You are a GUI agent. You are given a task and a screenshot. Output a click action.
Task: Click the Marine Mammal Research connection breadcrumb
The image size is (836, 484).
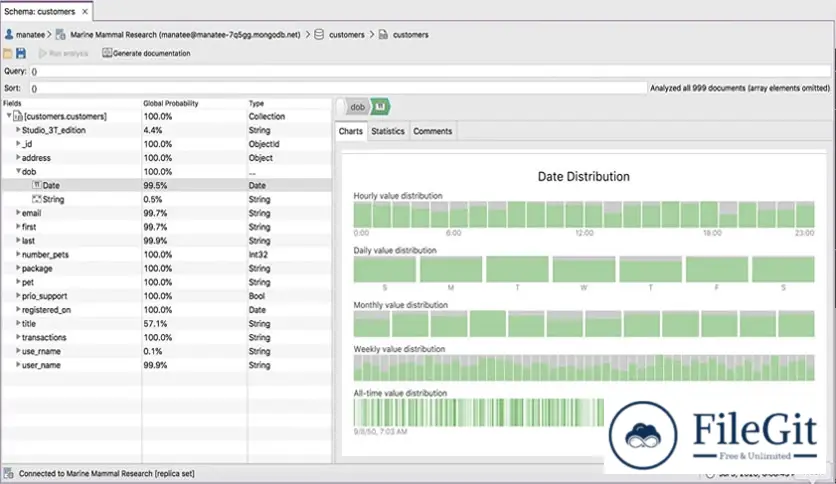[186, 35]
